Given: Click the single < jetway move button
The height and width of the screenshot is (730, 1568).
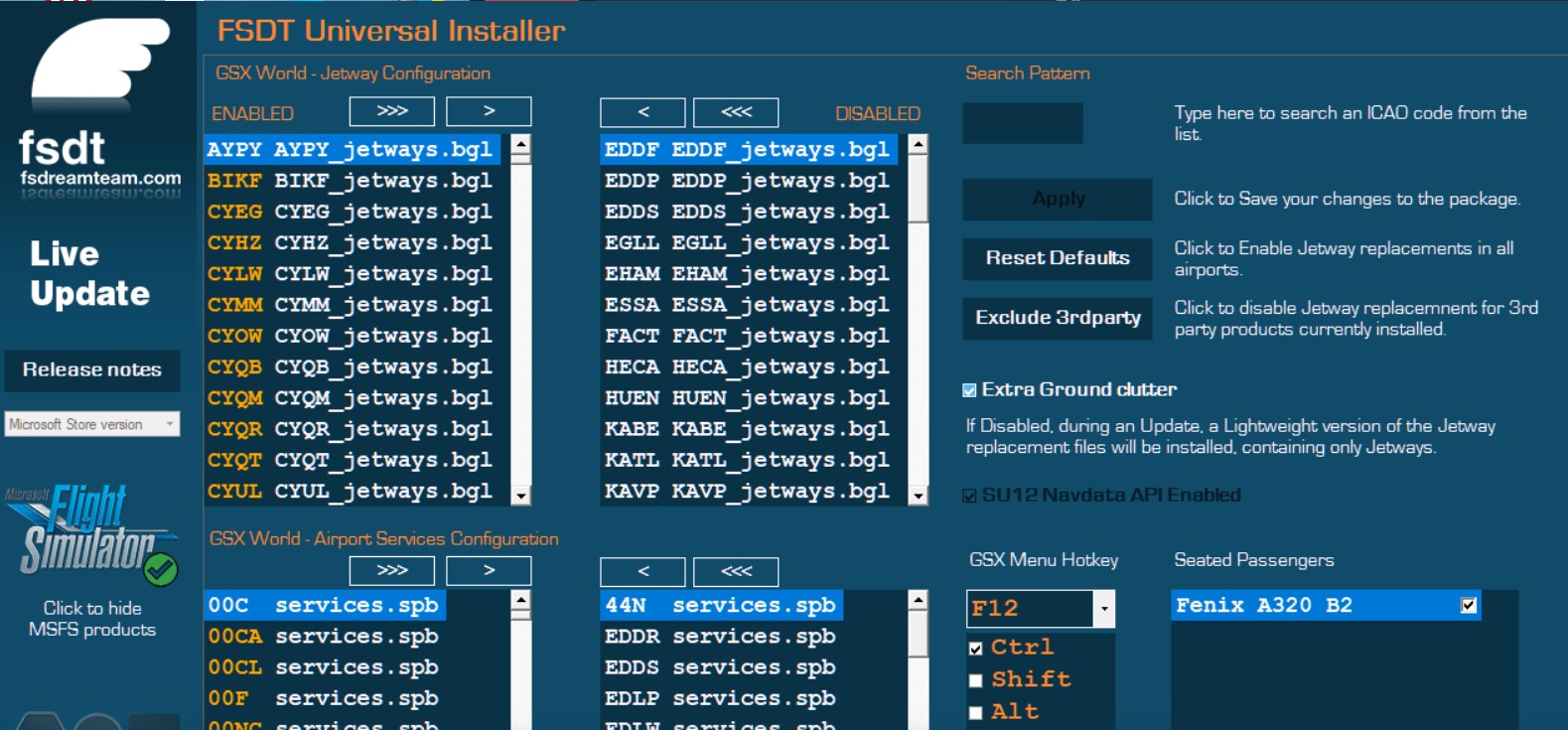Looking at the screenshot, I should point(642,112).
